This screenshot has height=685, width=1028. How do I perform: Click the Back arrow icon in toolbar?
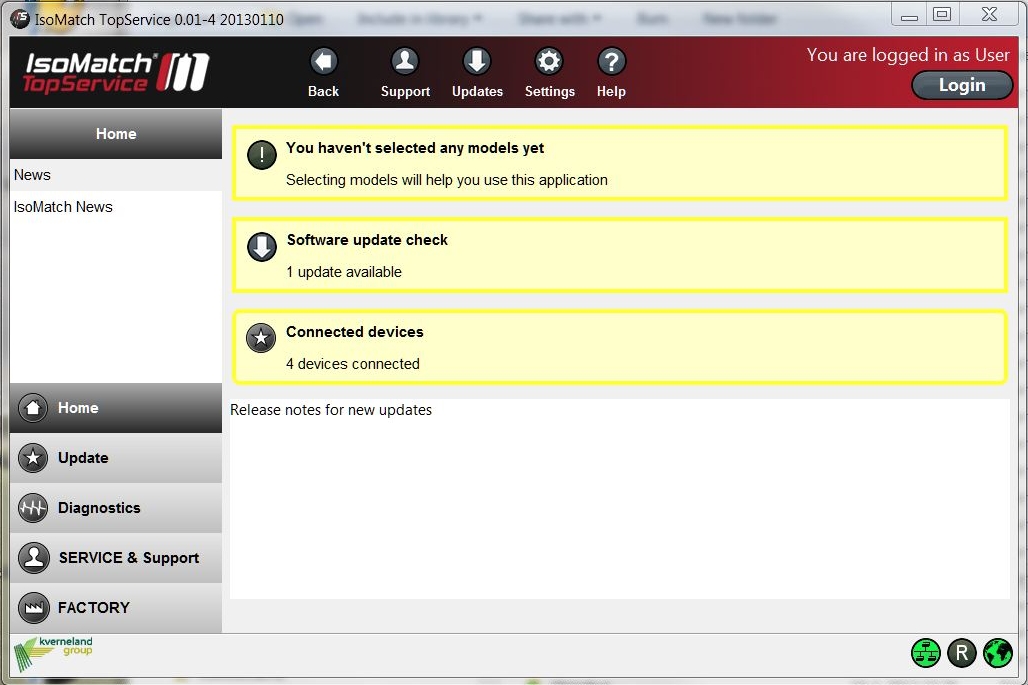pyautogui.click(x=323, y=63)
